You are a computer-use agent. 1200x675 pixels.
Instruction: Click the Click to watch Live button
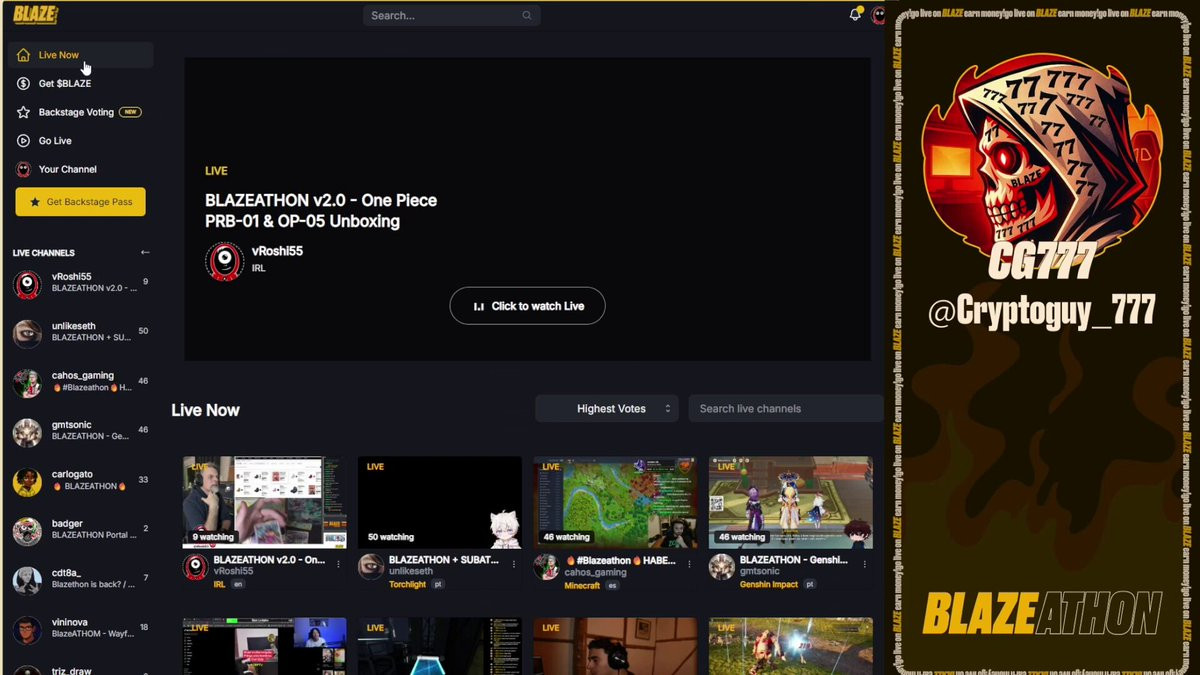point(527,306)
